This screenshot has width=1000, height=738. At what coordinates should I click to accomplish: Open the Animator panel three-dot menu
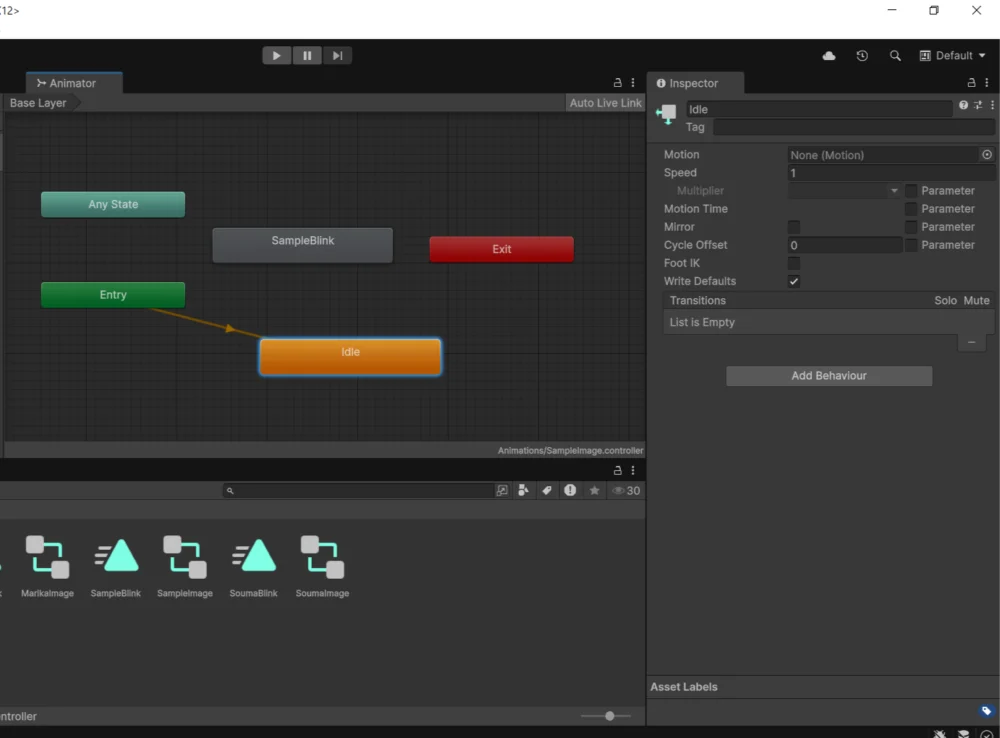tap(633, 83)
